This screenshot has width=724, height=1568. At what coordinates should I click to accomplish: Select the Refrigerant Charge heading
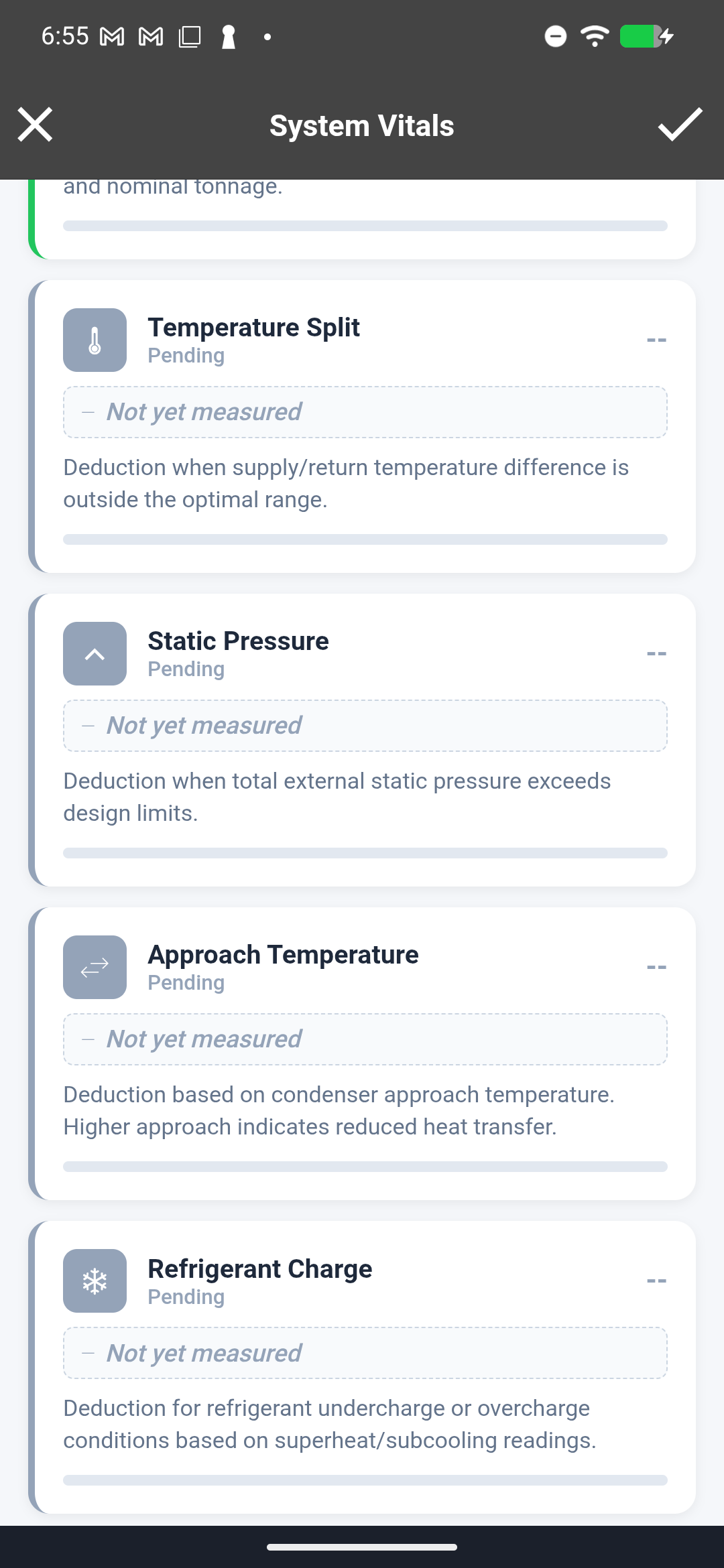point(259,1269)
